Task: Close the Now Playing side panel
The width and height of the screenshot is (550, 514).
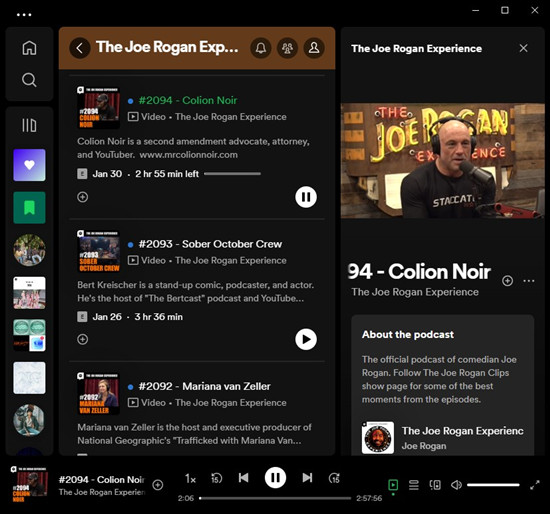Action: (x=523, y=48)
